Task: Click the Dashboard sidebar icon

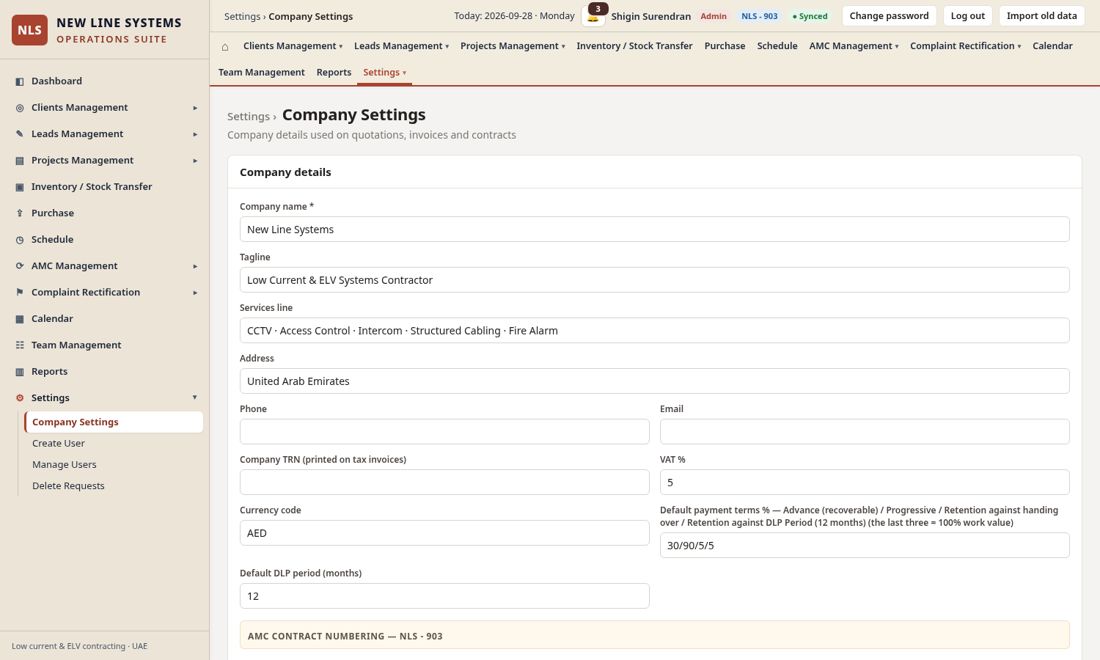Action: pyautogui.click(x=20, y=81)
